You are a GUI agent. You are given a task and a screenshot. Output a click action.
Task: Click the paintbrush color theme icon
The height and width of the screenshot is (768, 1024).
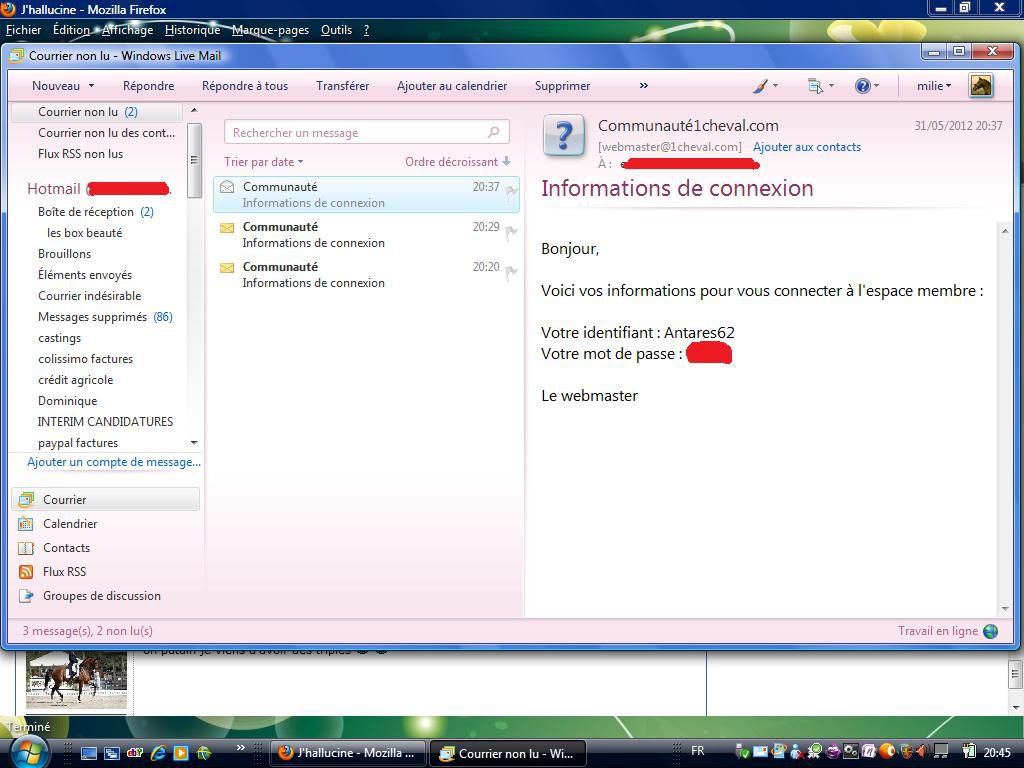click(x=760, y=86)
